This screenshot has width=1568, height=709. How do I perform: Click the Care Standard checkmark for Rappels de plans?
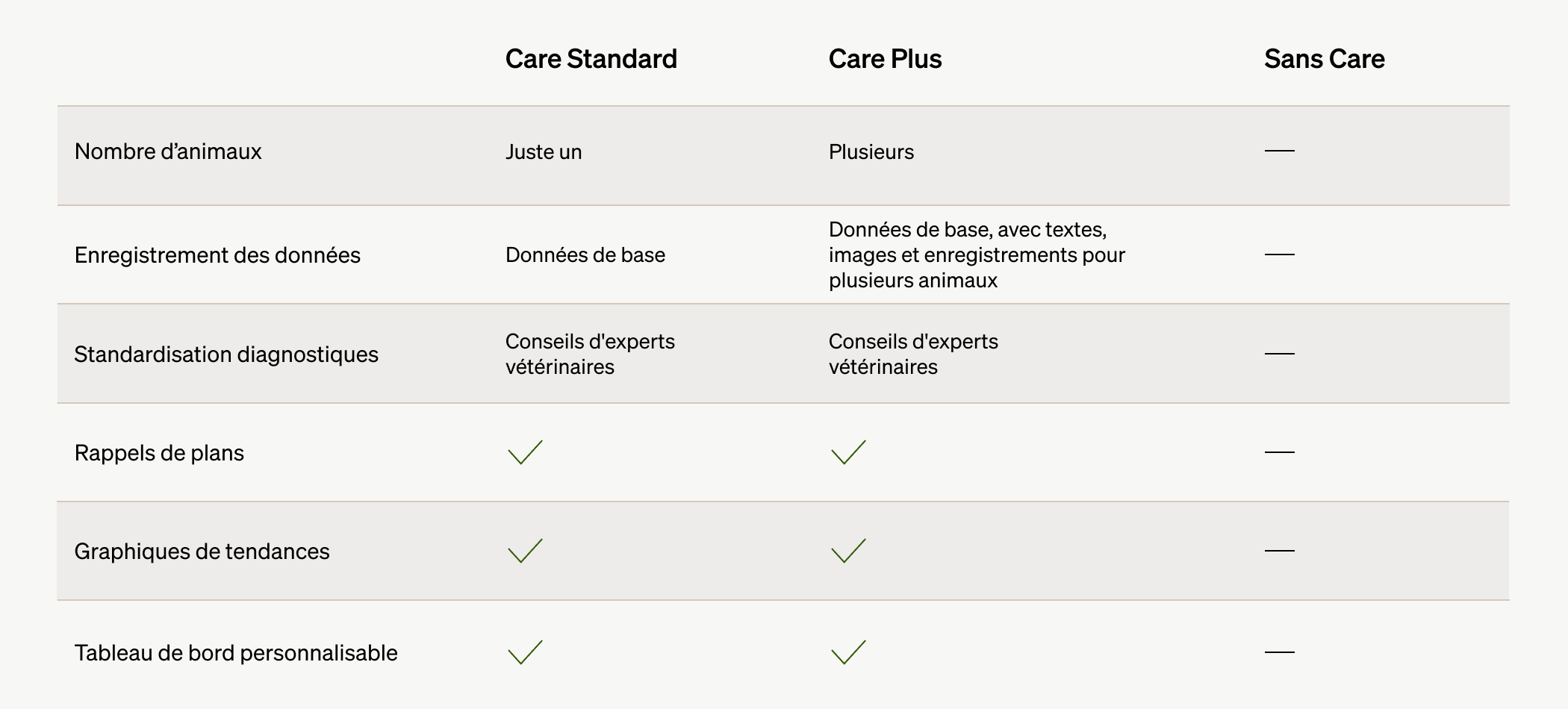click(525, 452)
